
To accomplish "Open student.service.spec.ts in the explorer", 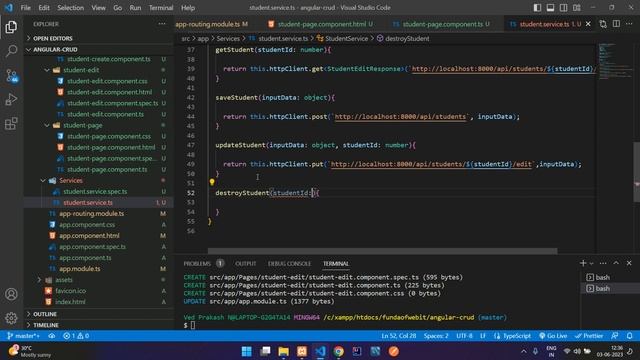I will pos(95,191).
